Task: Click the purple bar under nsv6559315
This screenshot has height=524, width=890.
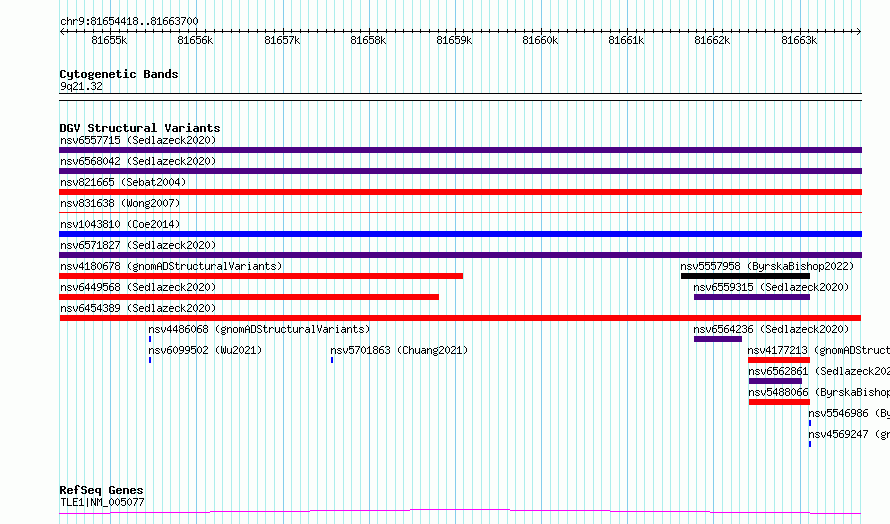Action: click(x=752, y=297)
